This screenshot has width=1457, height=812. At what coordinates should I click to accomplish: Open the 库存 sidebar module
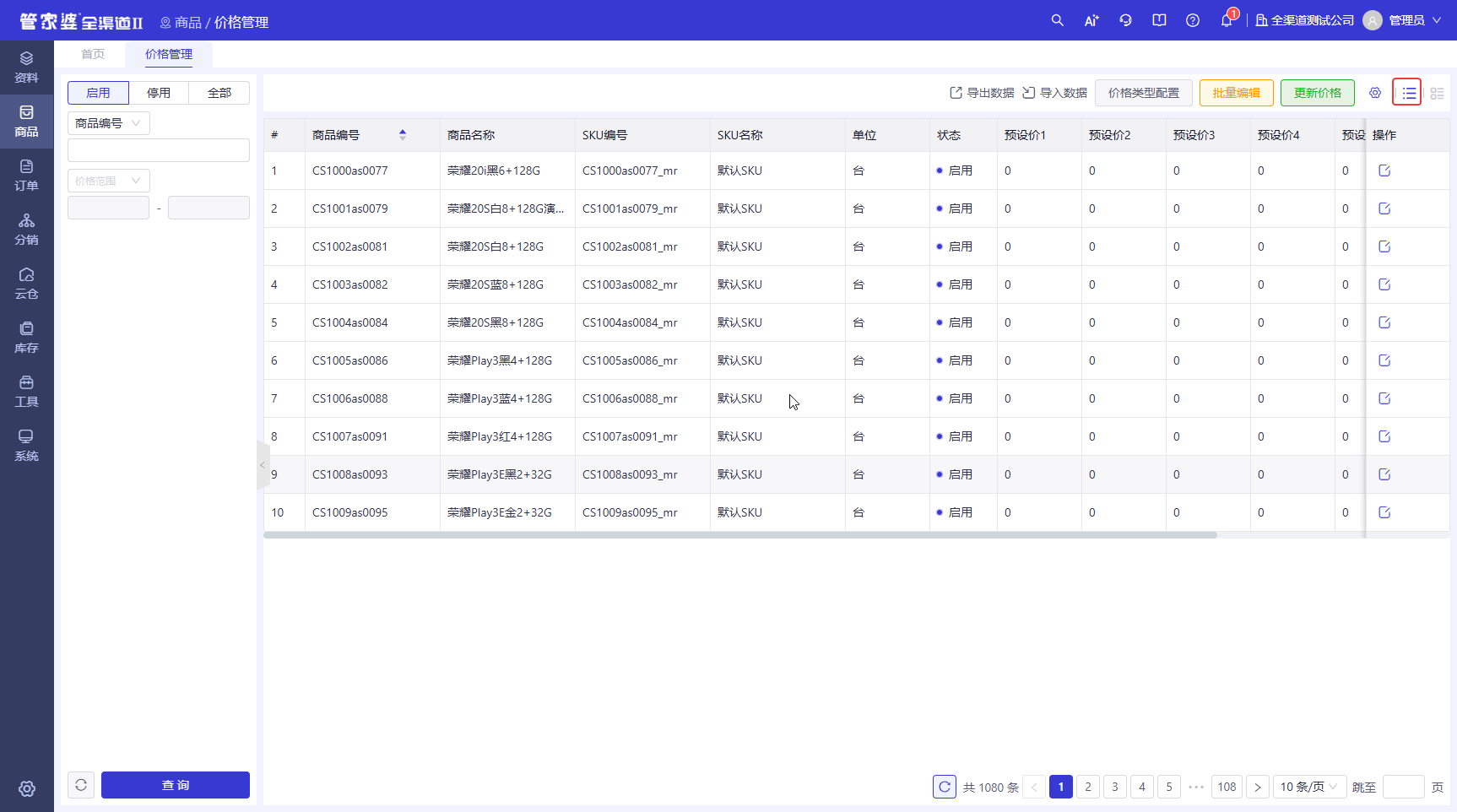[x=26, y=338]
